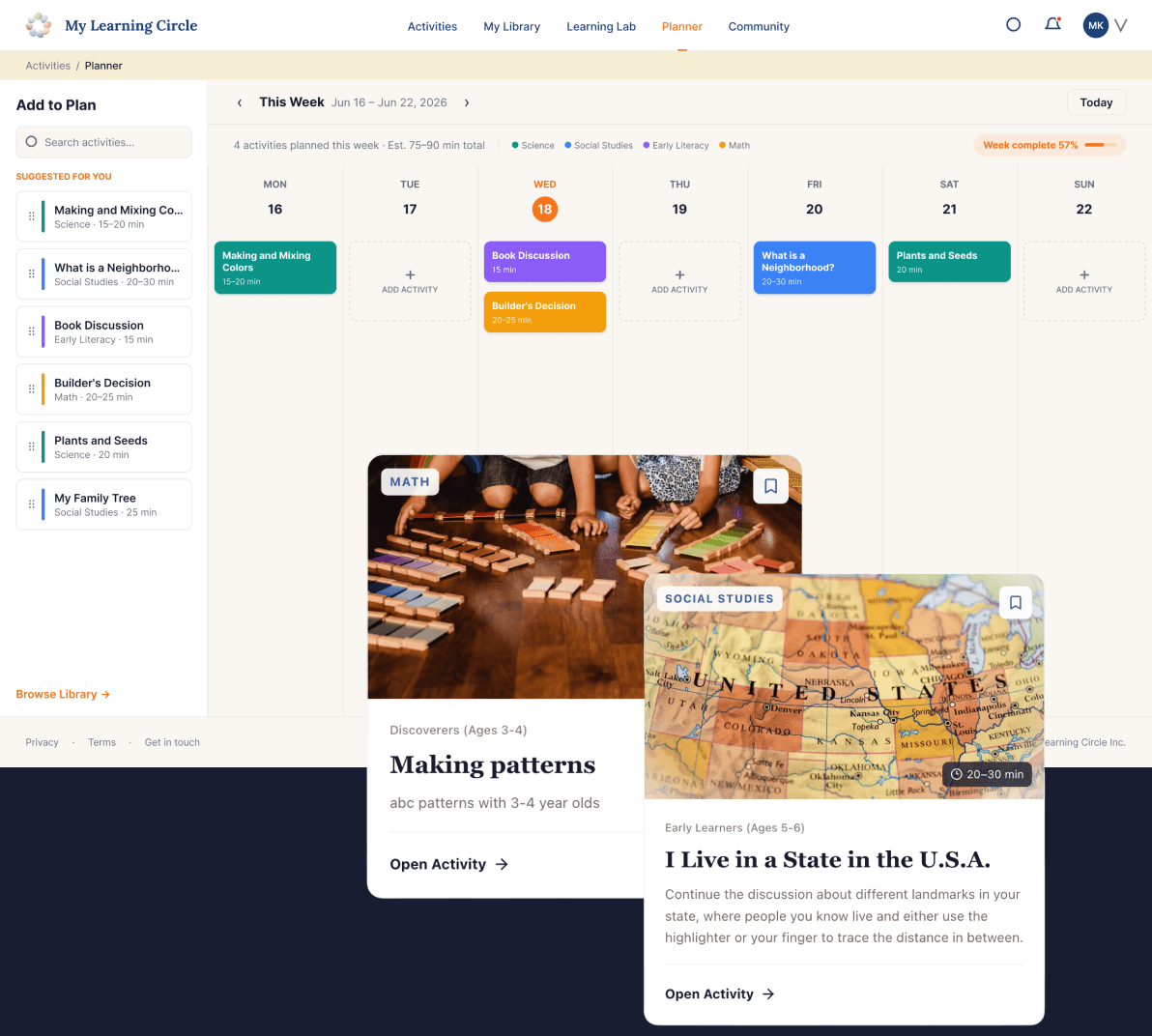Click arrow icon next to Browse Library
Viewport: 1152px width, 1036px height.
click(x=105, y=694)
